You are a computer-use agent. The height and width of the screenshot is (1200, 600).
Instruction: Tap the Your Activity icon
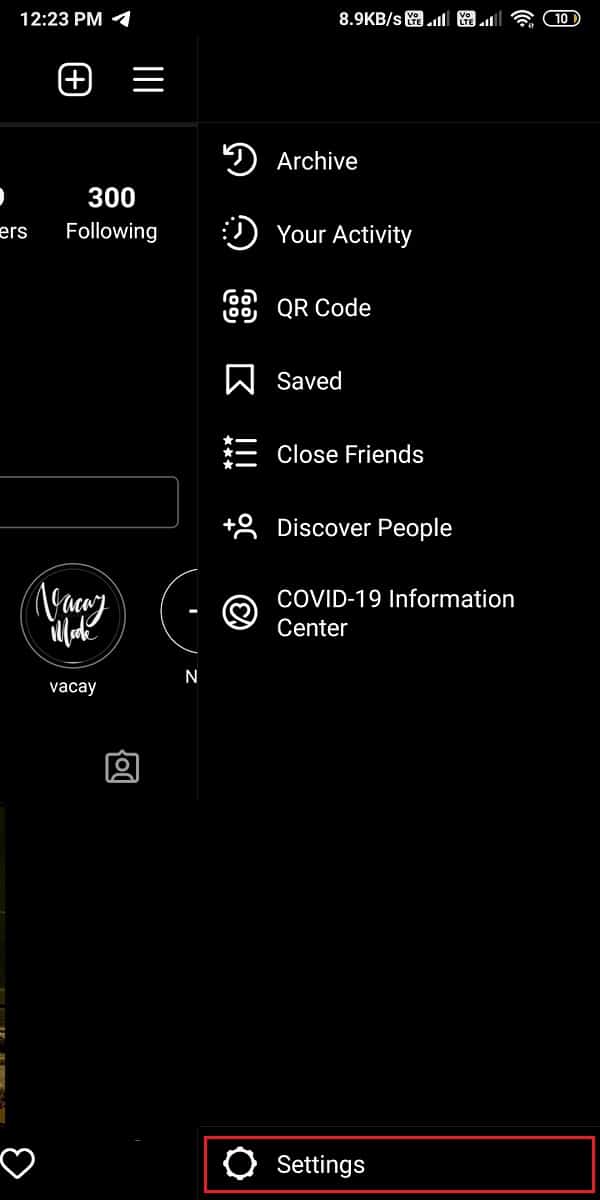[239, 234]
